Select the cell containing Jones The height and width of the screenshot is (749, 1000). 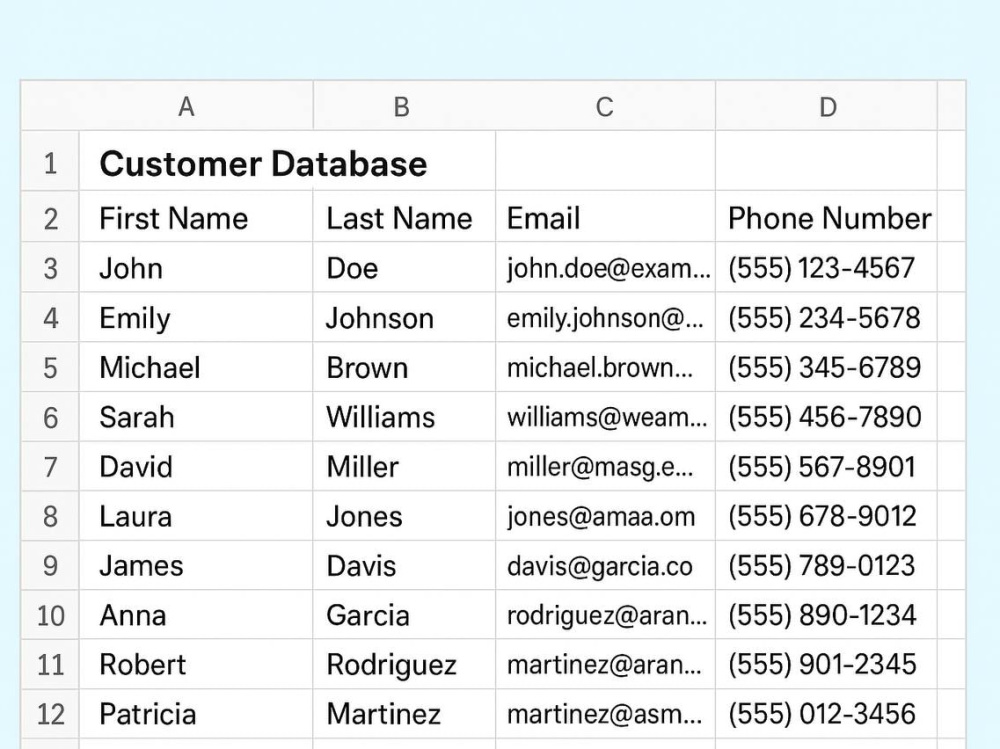pos(404,515)
